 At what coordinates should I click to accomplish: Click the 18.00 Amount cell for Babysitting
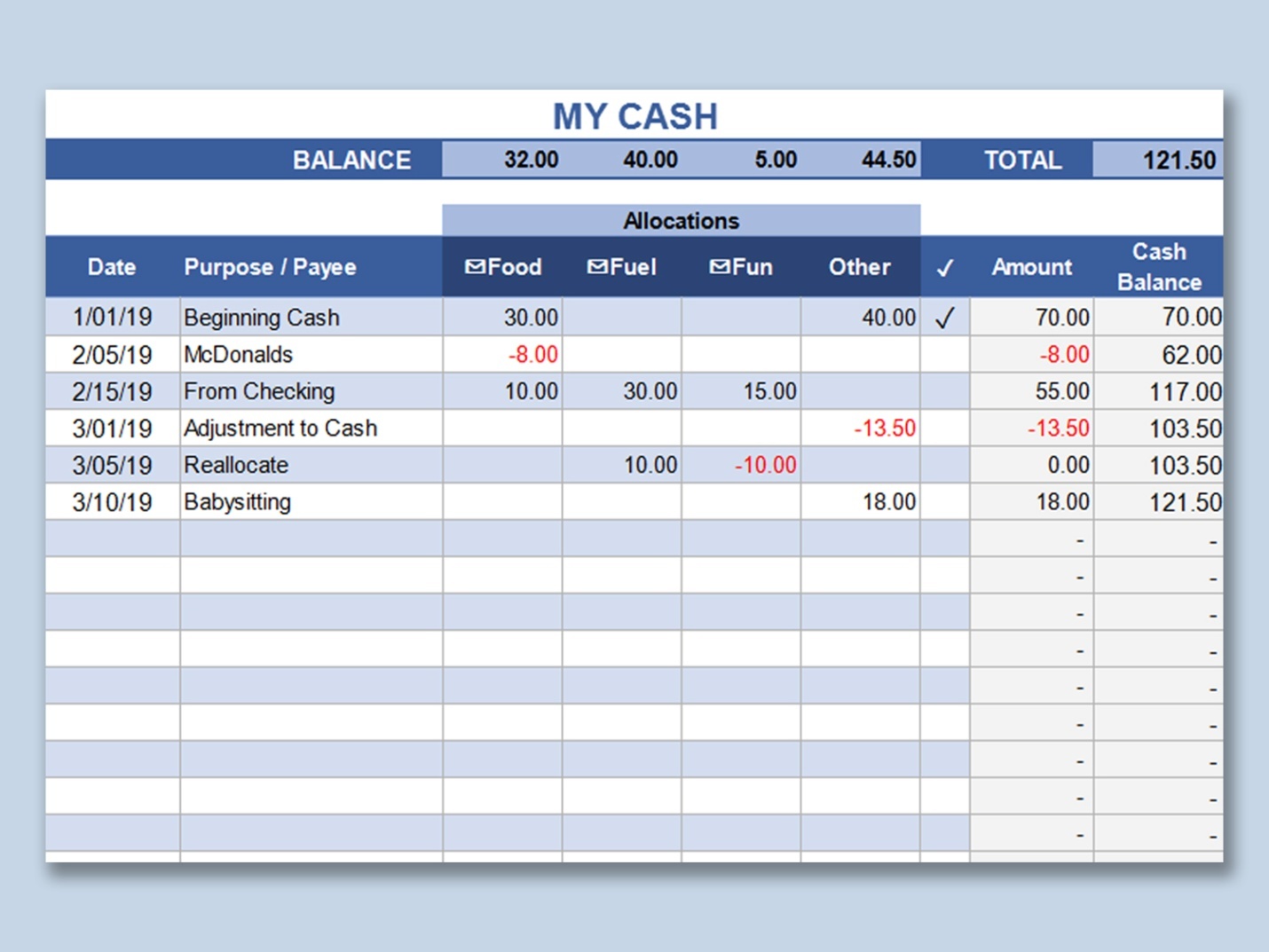(1032, 502)
